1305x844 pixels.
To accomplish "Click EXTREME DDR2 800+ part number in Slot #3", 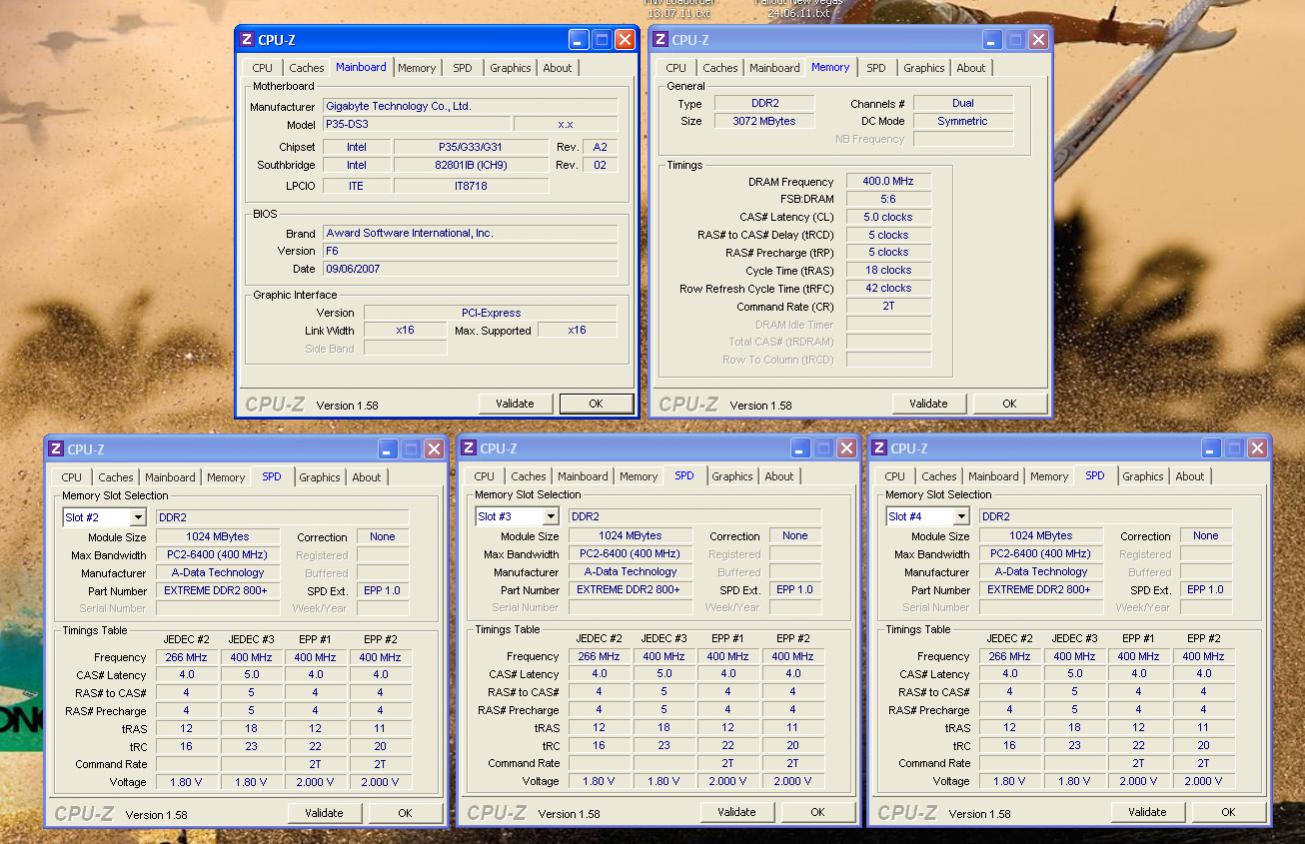I will [629, 590].
